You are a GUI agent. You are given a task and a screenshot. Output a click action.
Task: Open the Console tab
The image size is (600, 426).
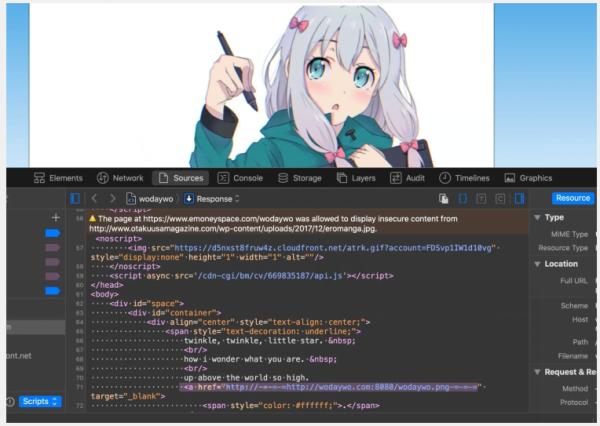(240, 178)
